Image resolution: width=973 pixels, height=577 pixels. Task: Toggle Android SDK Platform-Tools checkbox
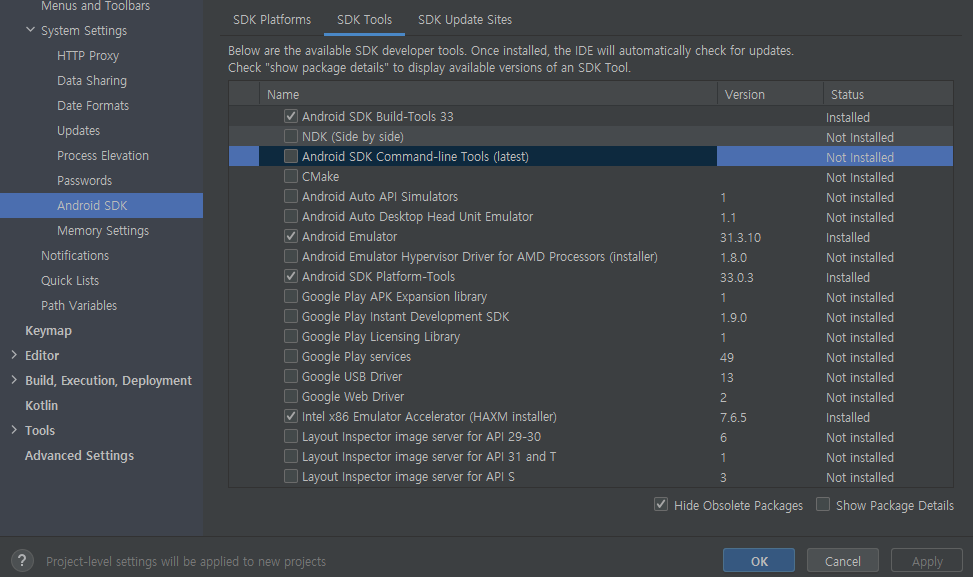click(x=290, y=276)
